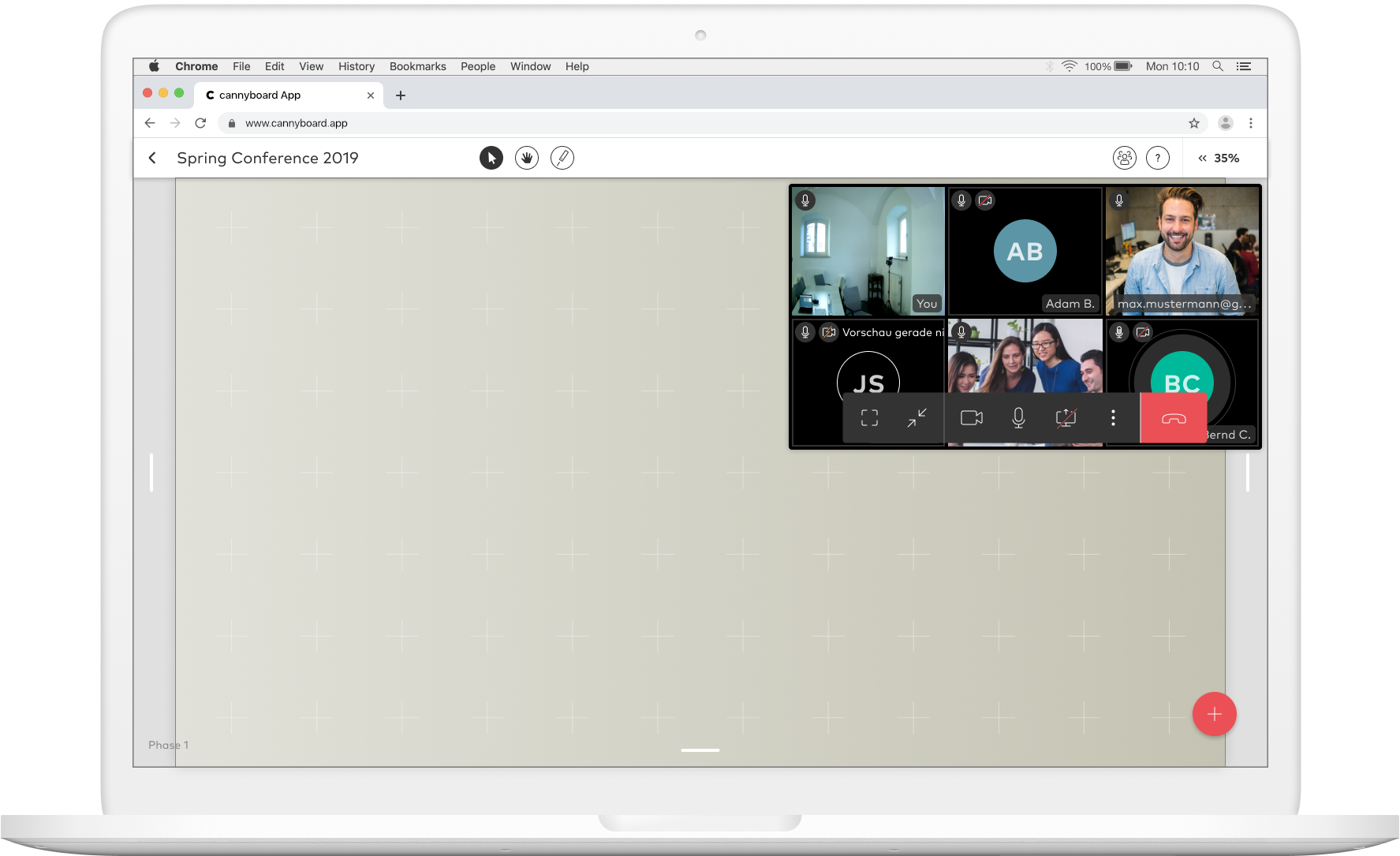This screenshot has height=856, width=1400.
Task: Click microphone icon on Bernd C. tile
Action: (1119, 332)
